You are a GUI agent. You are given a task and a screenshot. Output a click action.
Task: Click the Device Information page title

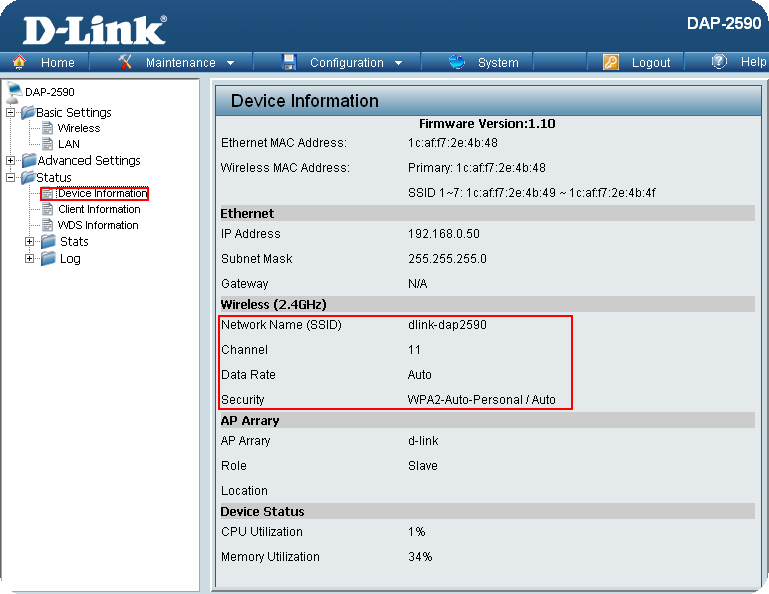(305, 101)
